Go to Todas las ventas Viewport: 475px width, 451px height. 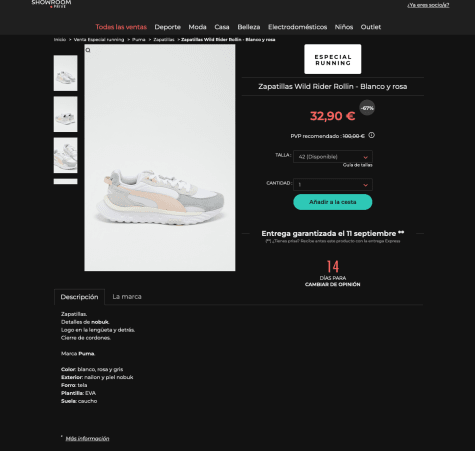(121, 27)
